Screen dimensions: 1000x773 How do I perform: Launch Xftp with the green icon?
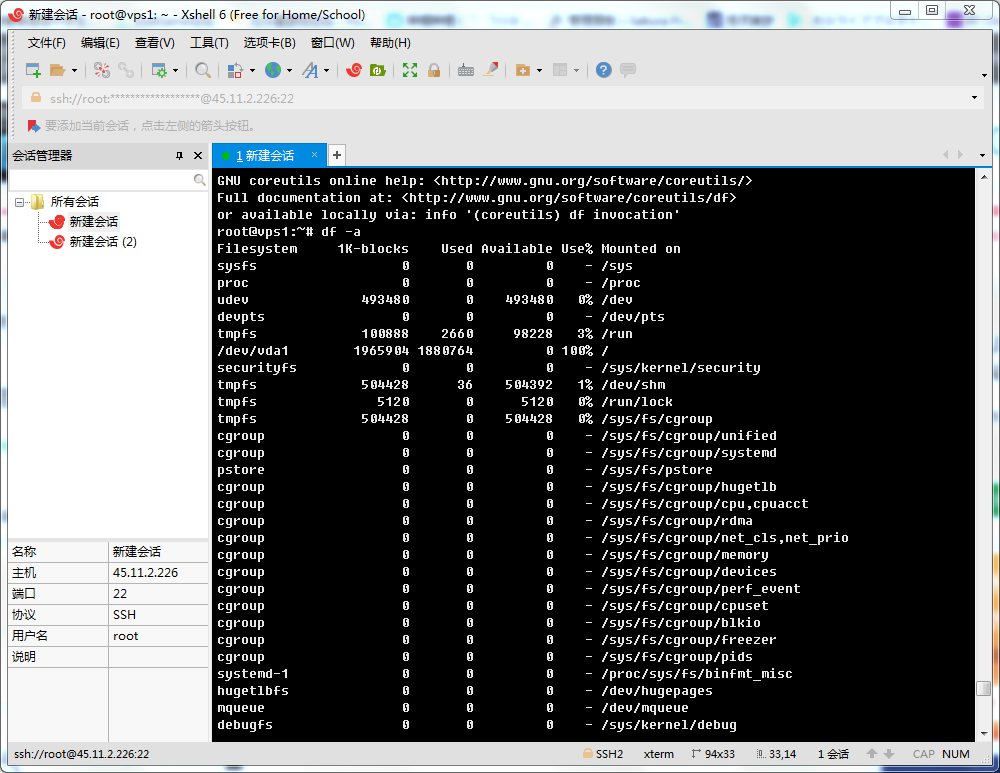[378, 70]
